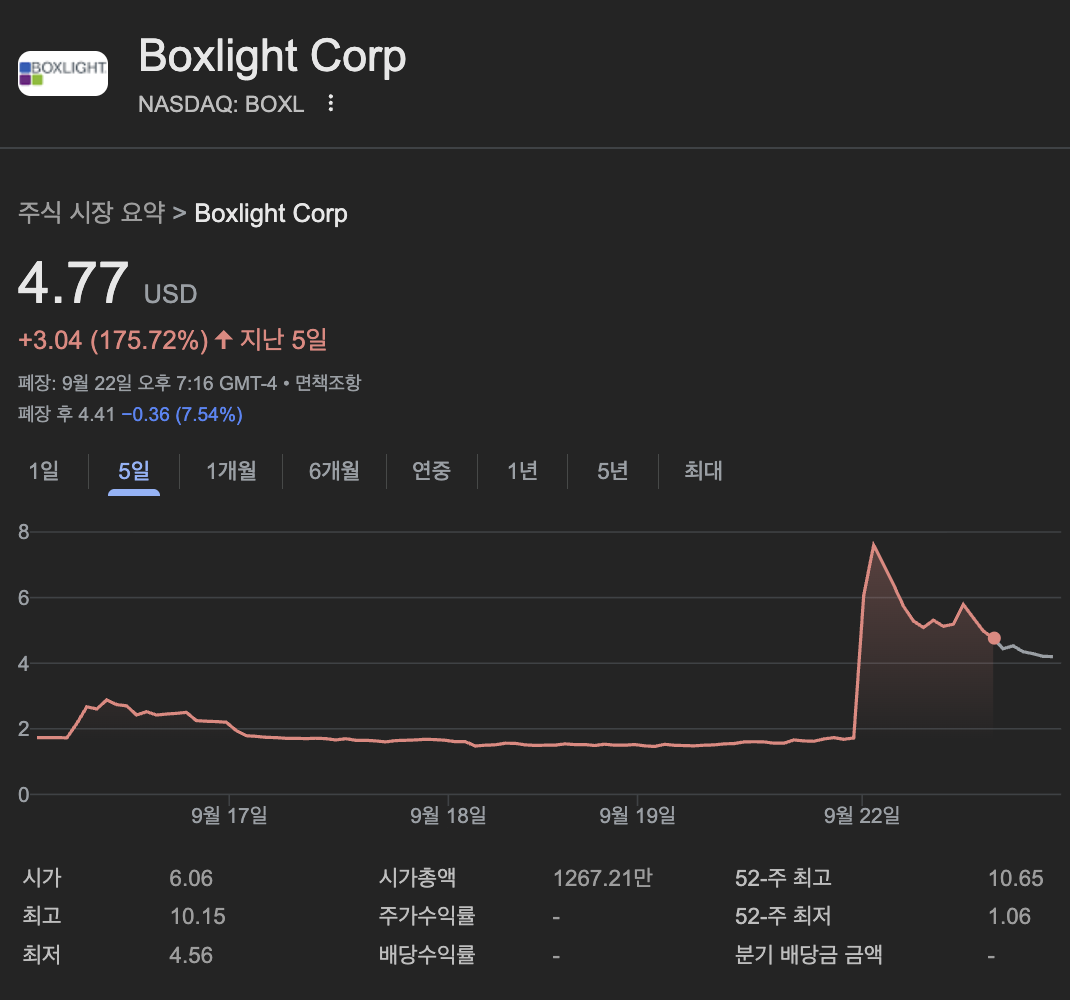Image resolution: width=1070 pixels, height=1000 pixels.
Task: Click the +3.04 (175.72%) change text
Action: pos(113,340)
